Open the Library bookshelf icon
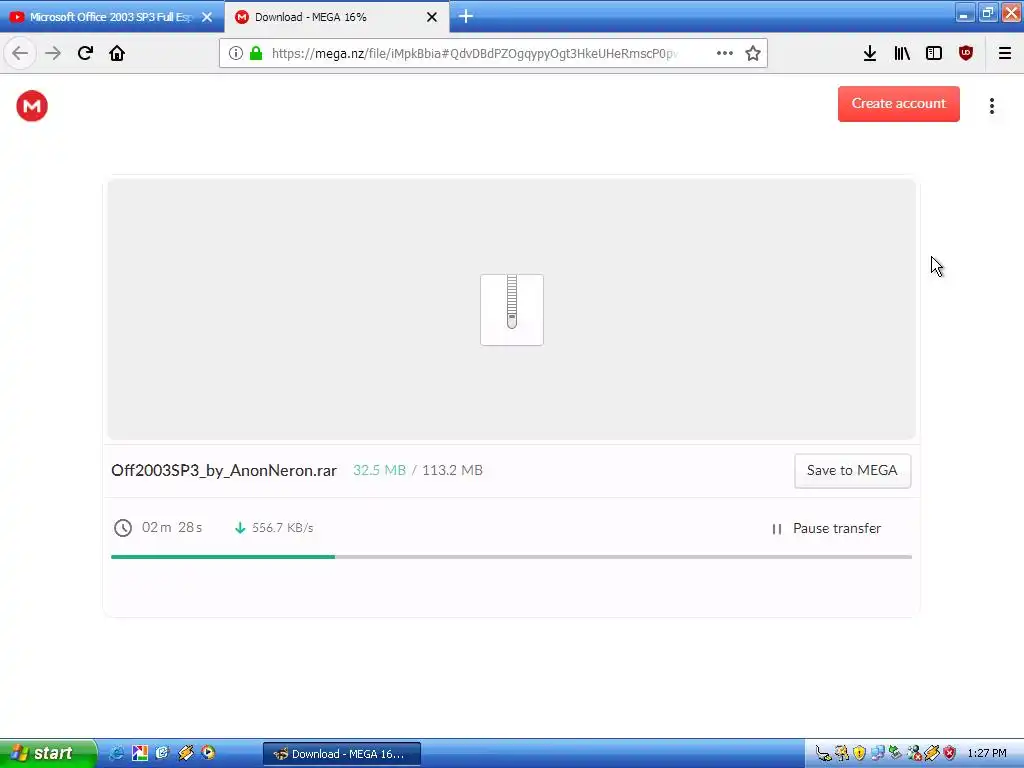1024x768 pixels. (x=902, y=54)
